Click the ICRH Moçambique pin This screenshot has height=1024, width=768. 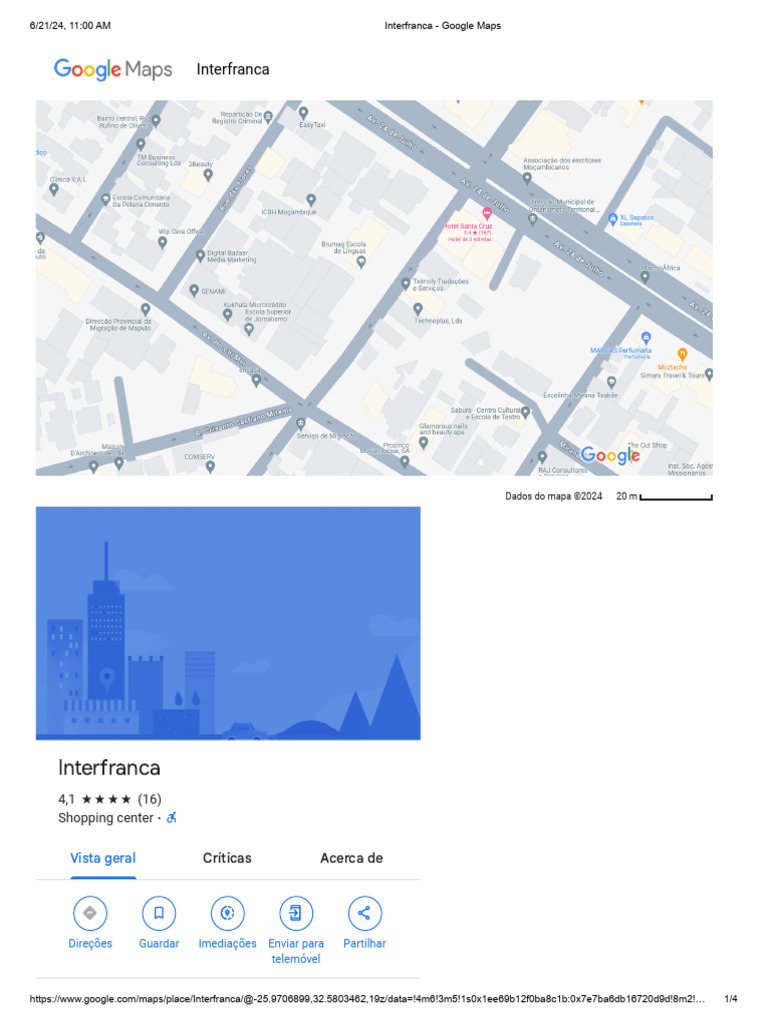[x=311, y=200]
